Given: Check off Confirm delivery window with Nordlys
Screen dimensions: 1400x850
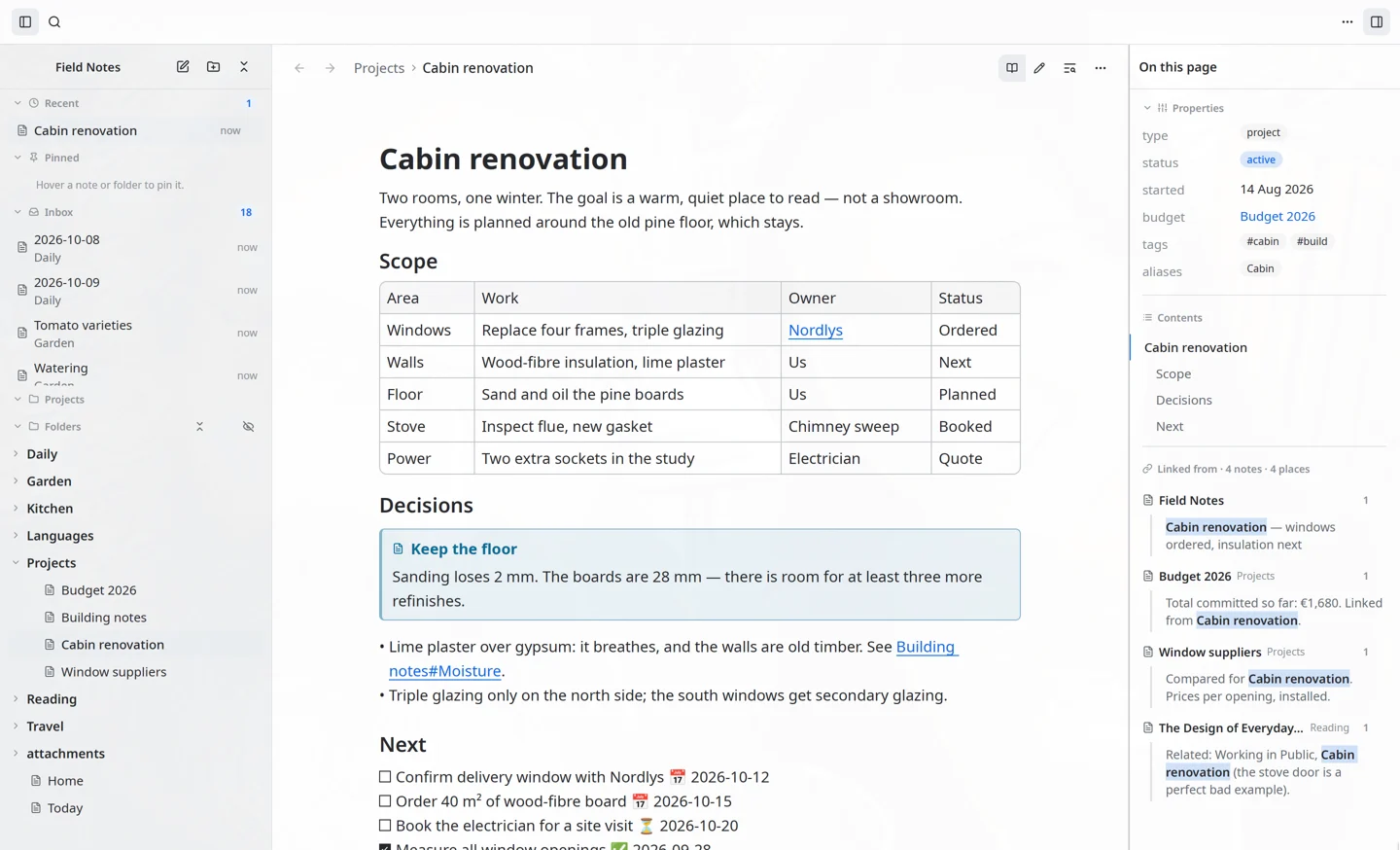Looking at the screenshot, I should [x=385, y=777].
